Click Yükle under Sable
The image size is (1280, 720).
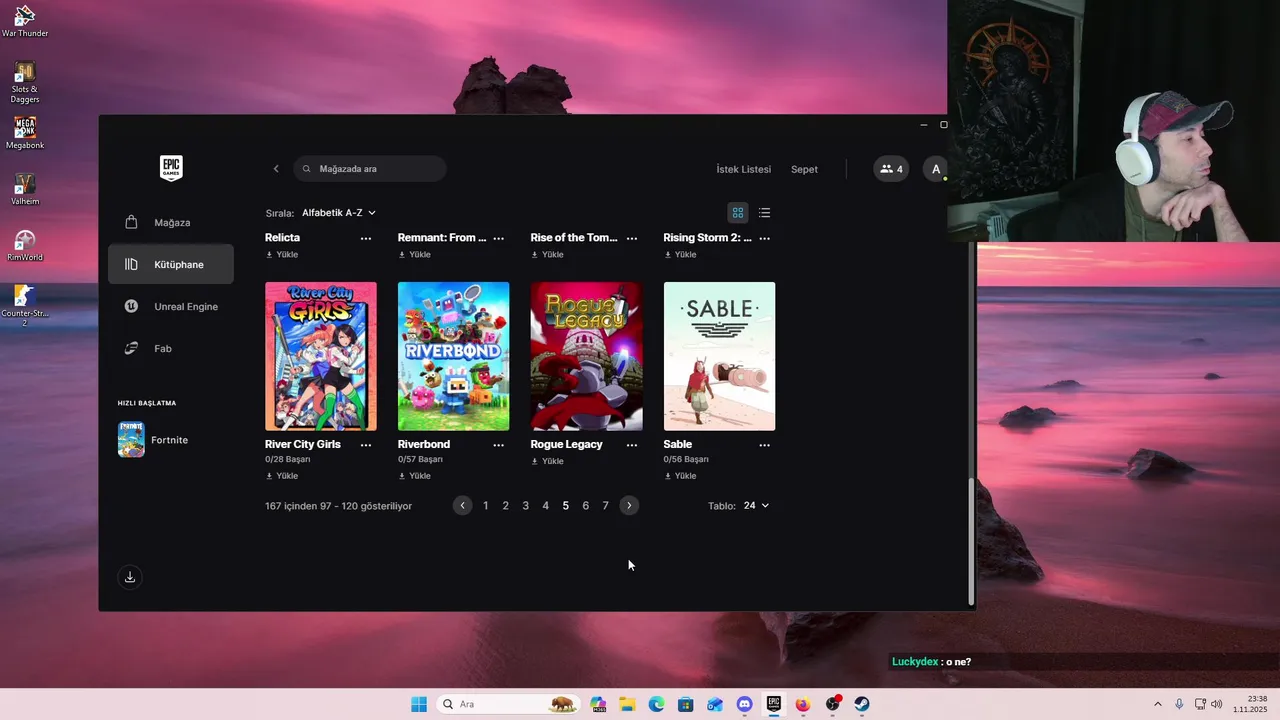[681, 476]
